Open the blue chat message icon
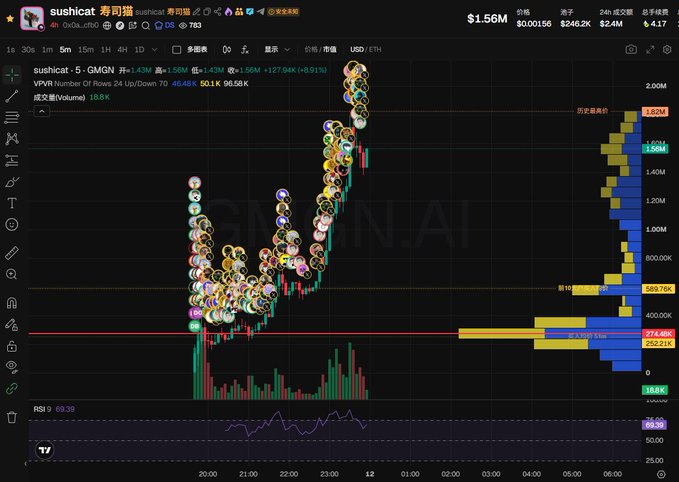Viewport: 679px width, 482px height. [250, 12]
